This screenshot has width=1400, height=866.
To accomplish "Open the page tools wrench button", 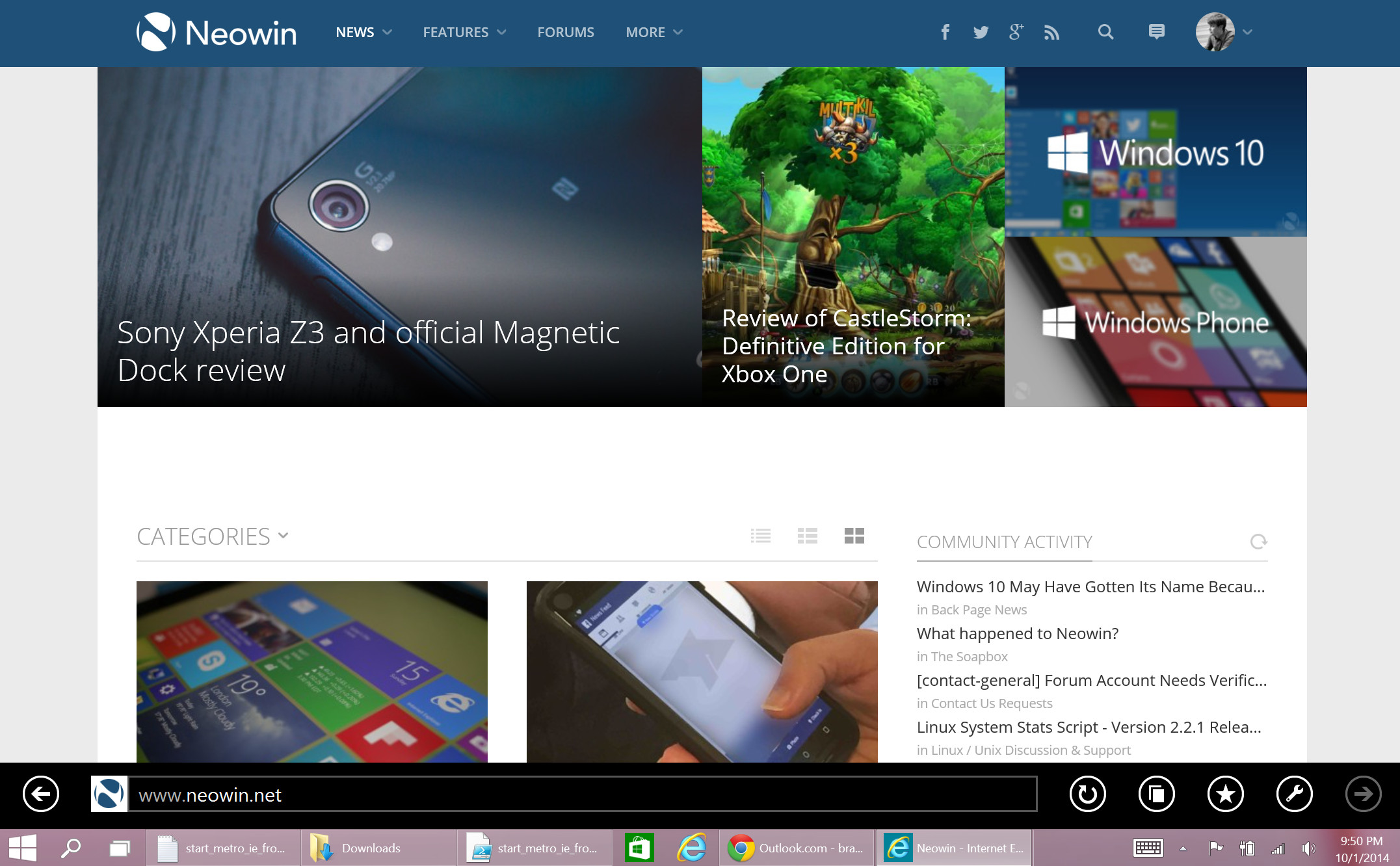I will [x=1294, y=794].
